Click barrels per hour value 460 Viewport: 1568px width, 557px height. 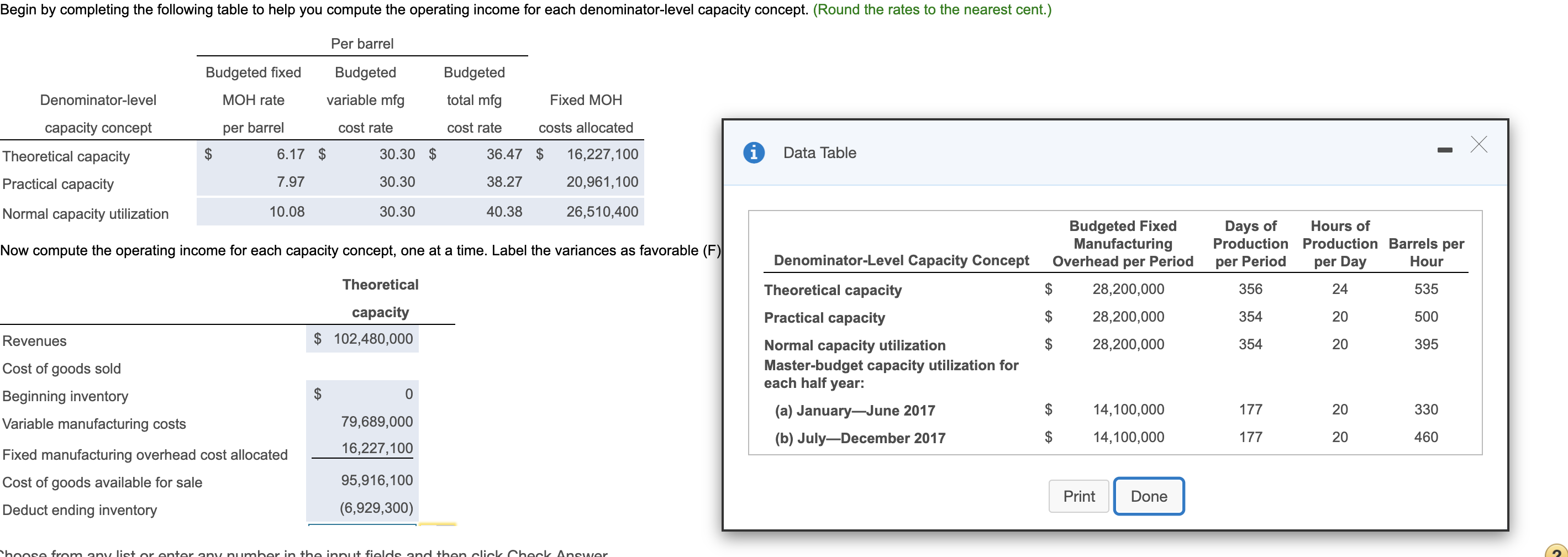(1425, 437)
